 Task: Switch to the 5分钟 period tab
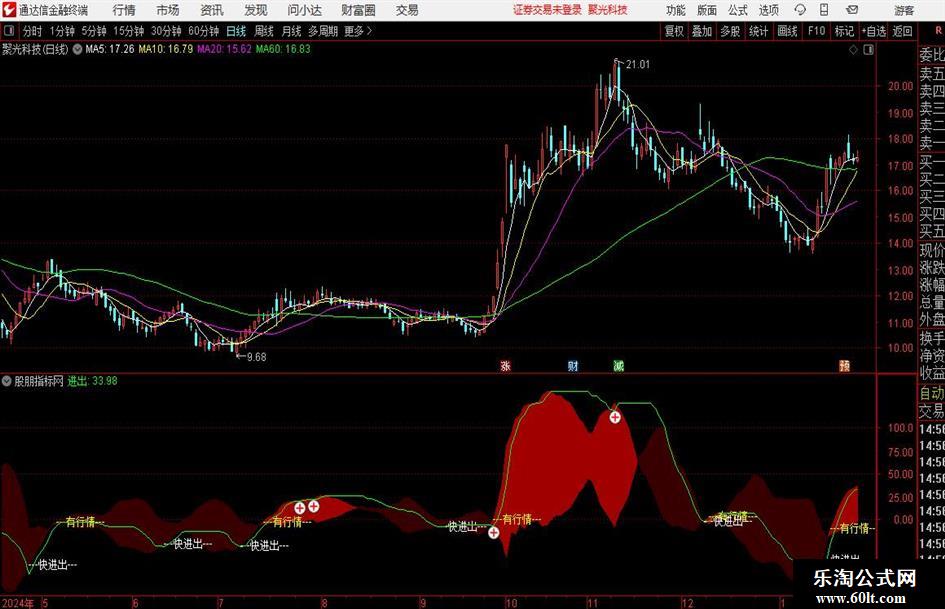[x=94, y=31]
